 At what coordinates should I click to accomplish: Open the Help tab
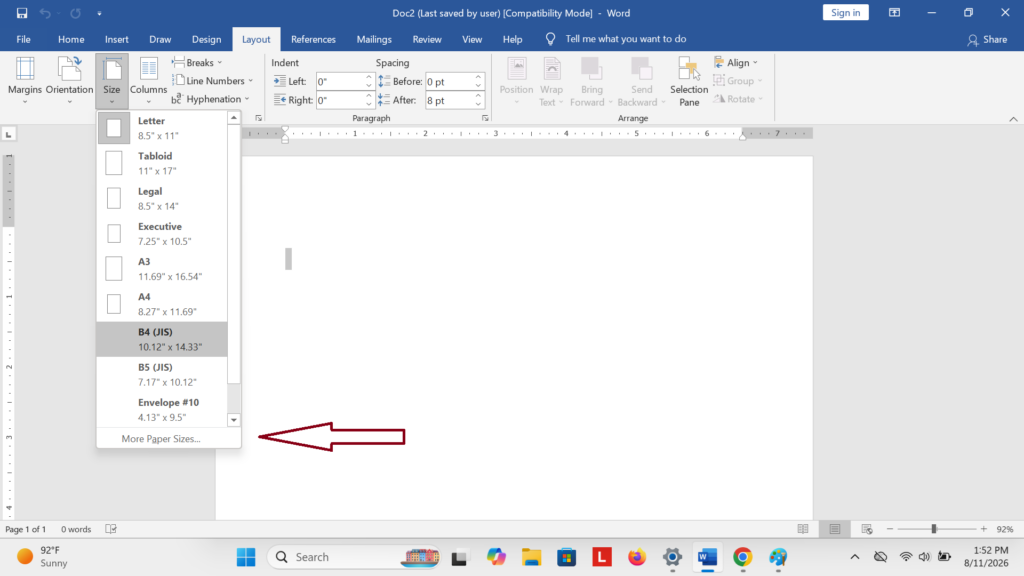tap(513, 39)
